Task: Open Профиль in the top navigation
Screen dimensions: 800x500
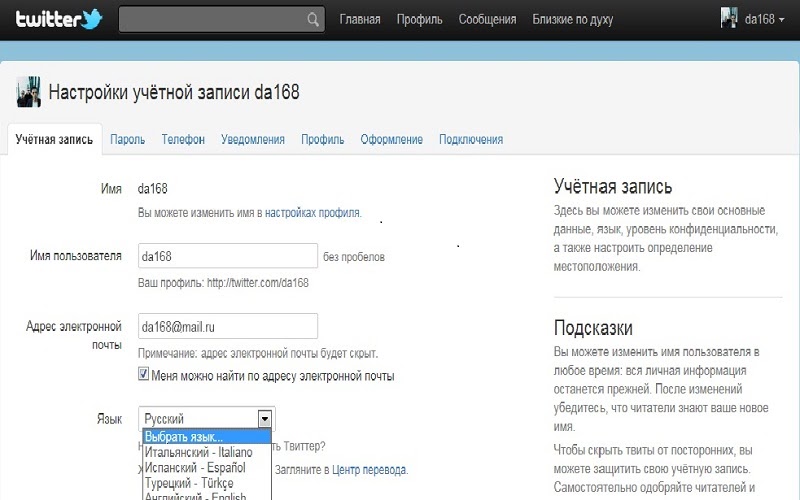Action: point(419,19)
